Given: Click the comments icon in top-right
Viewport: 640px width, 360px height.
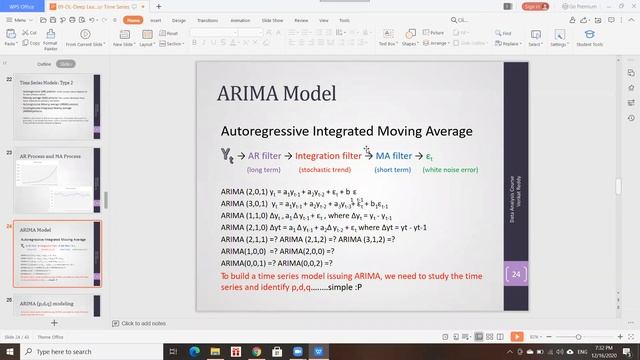Looking at the screenshot, I should tap(611, 20).
